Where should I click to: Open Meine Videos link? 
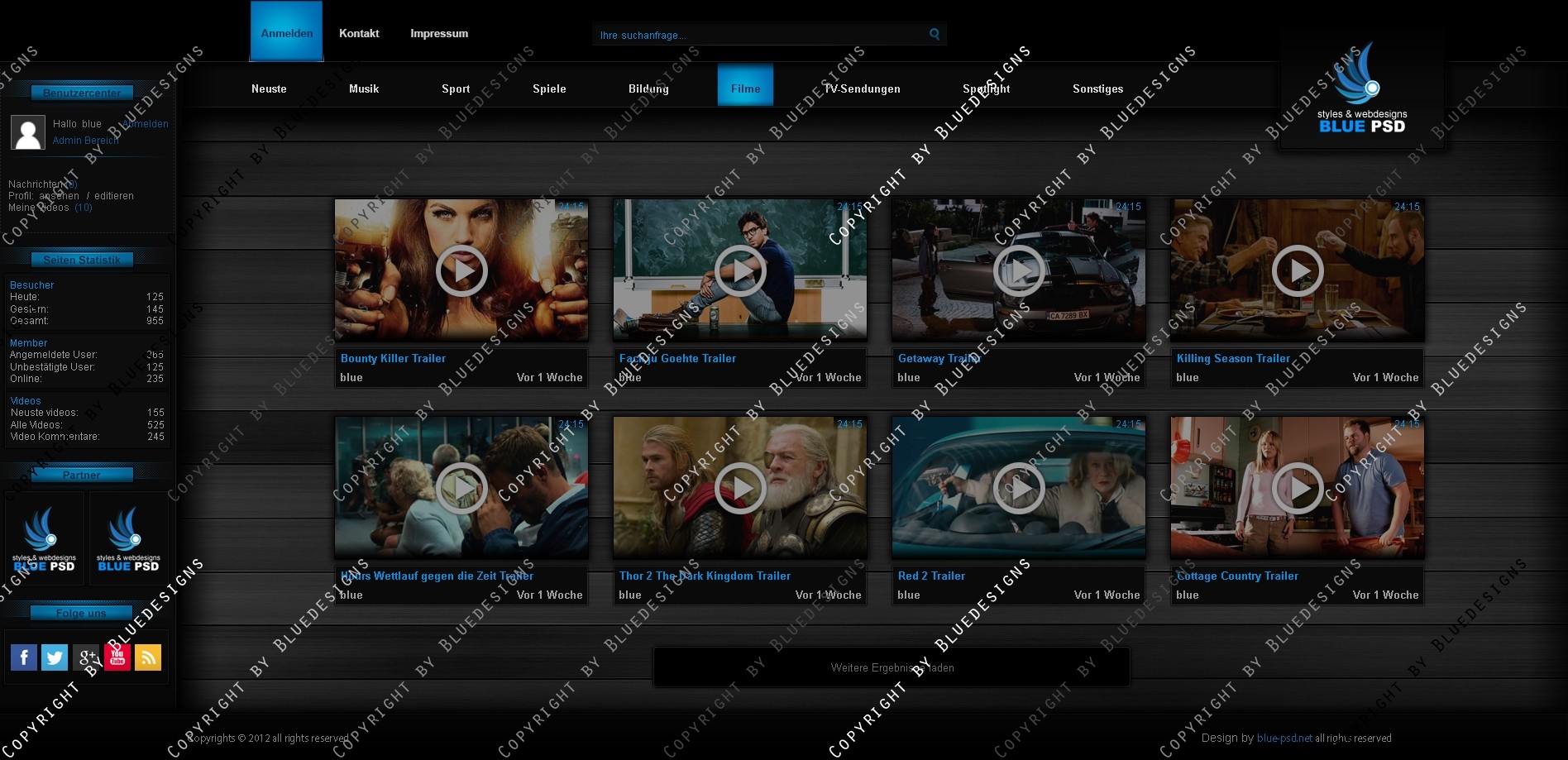point(50,208)
